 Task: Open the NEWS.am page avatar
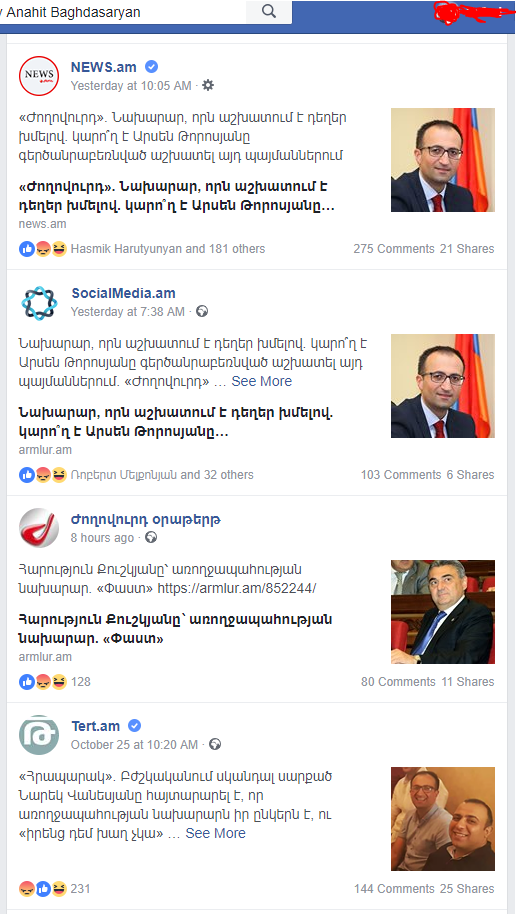tap(39, 75)
